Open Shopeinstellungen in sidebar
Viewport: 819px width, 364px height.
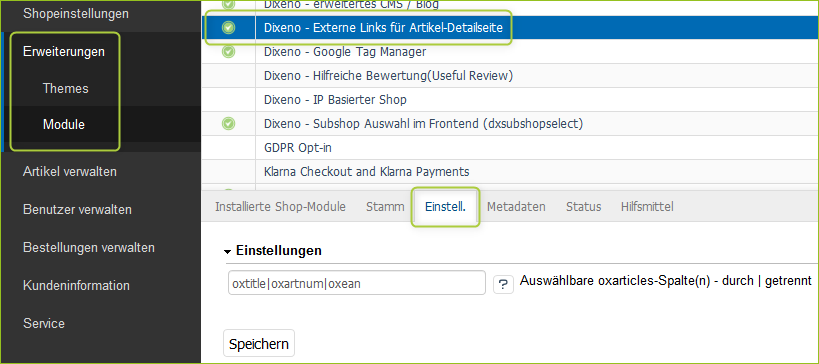pos(76,14)
